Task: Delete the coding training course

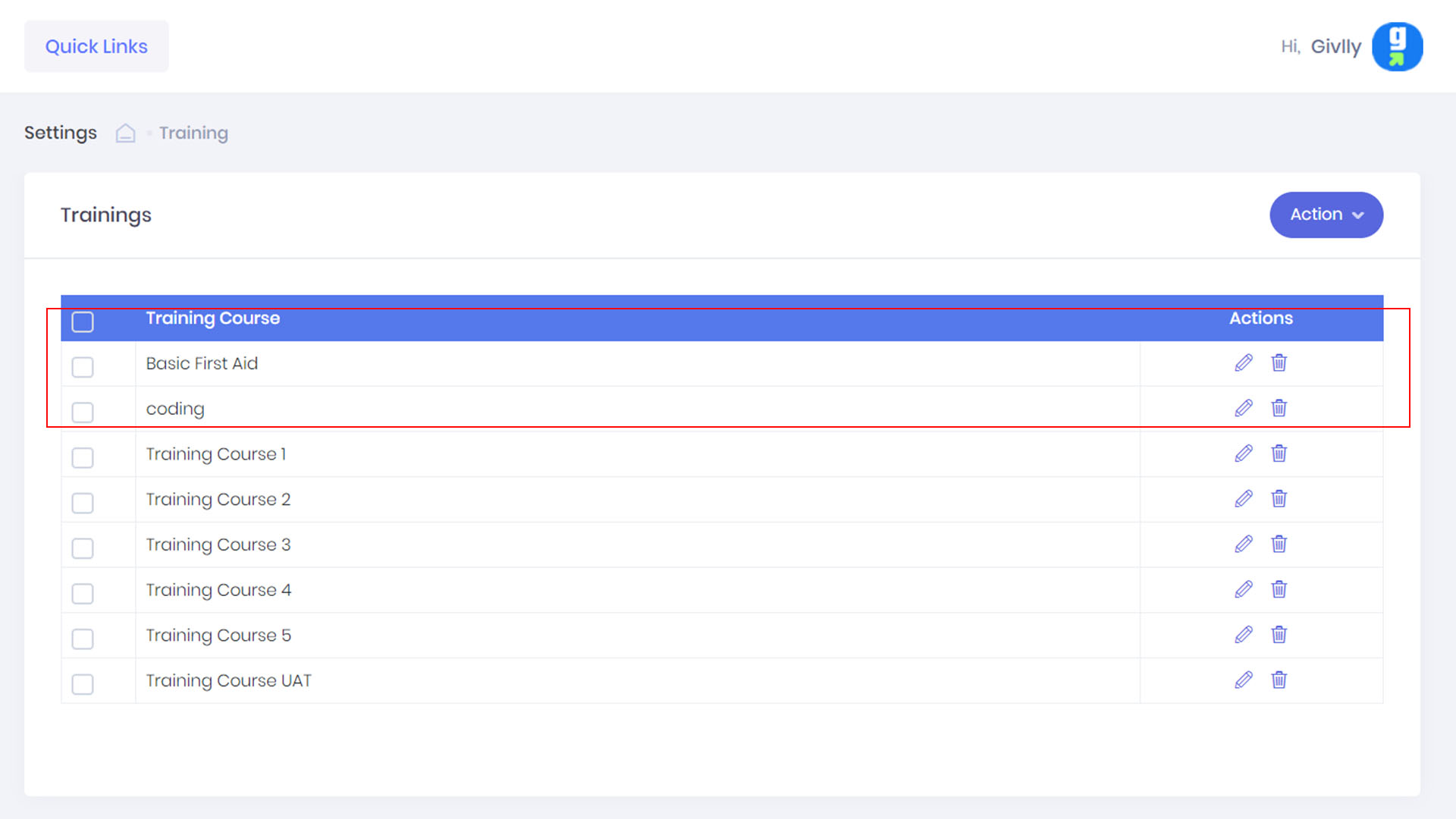Action: coord(1279,409)
